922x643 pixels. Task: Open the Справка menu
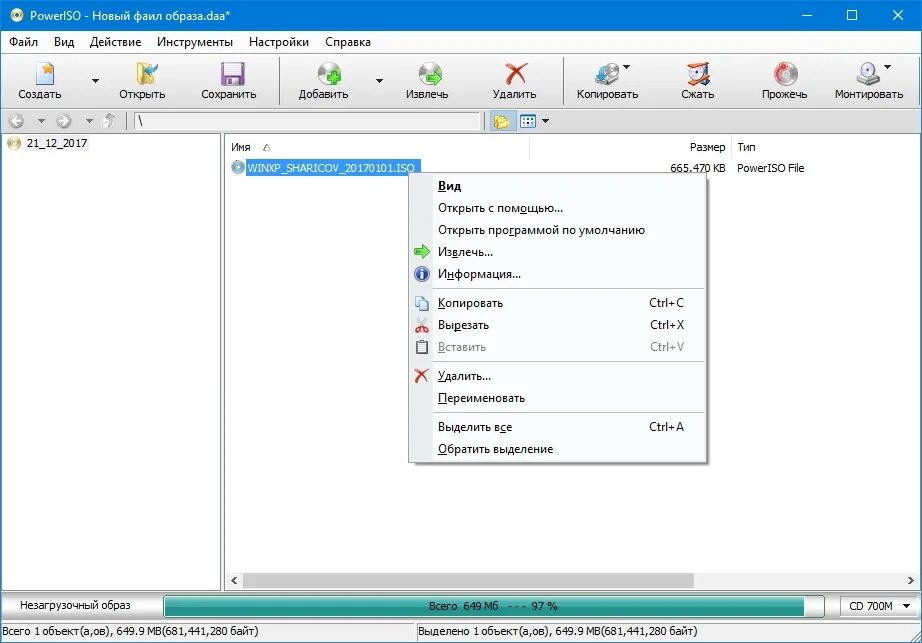[x=348, y=42]
